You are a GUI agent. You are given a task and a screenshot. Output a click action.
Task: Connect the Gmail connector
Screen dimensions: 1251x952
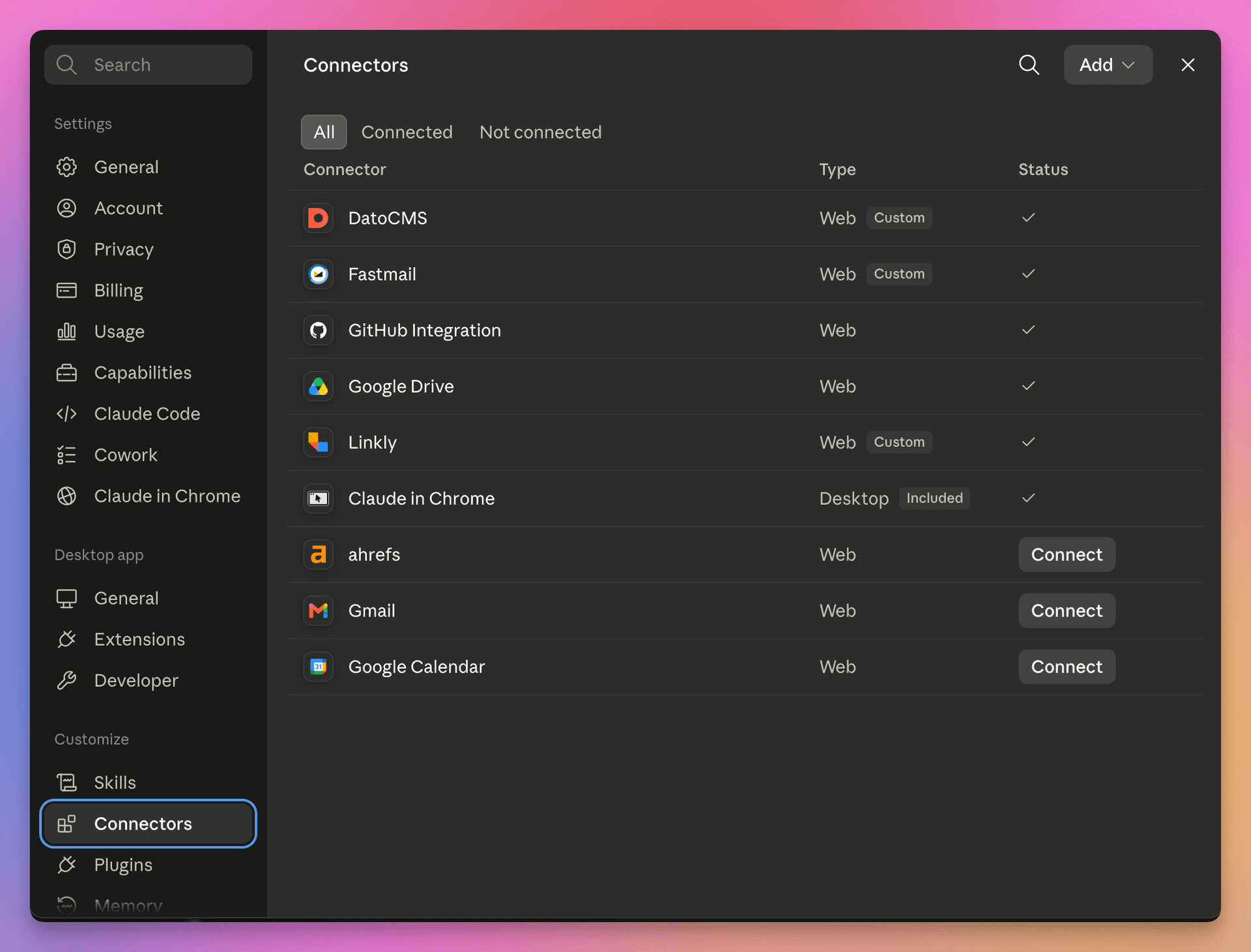pyautogui.click(x=1067, y=611)
